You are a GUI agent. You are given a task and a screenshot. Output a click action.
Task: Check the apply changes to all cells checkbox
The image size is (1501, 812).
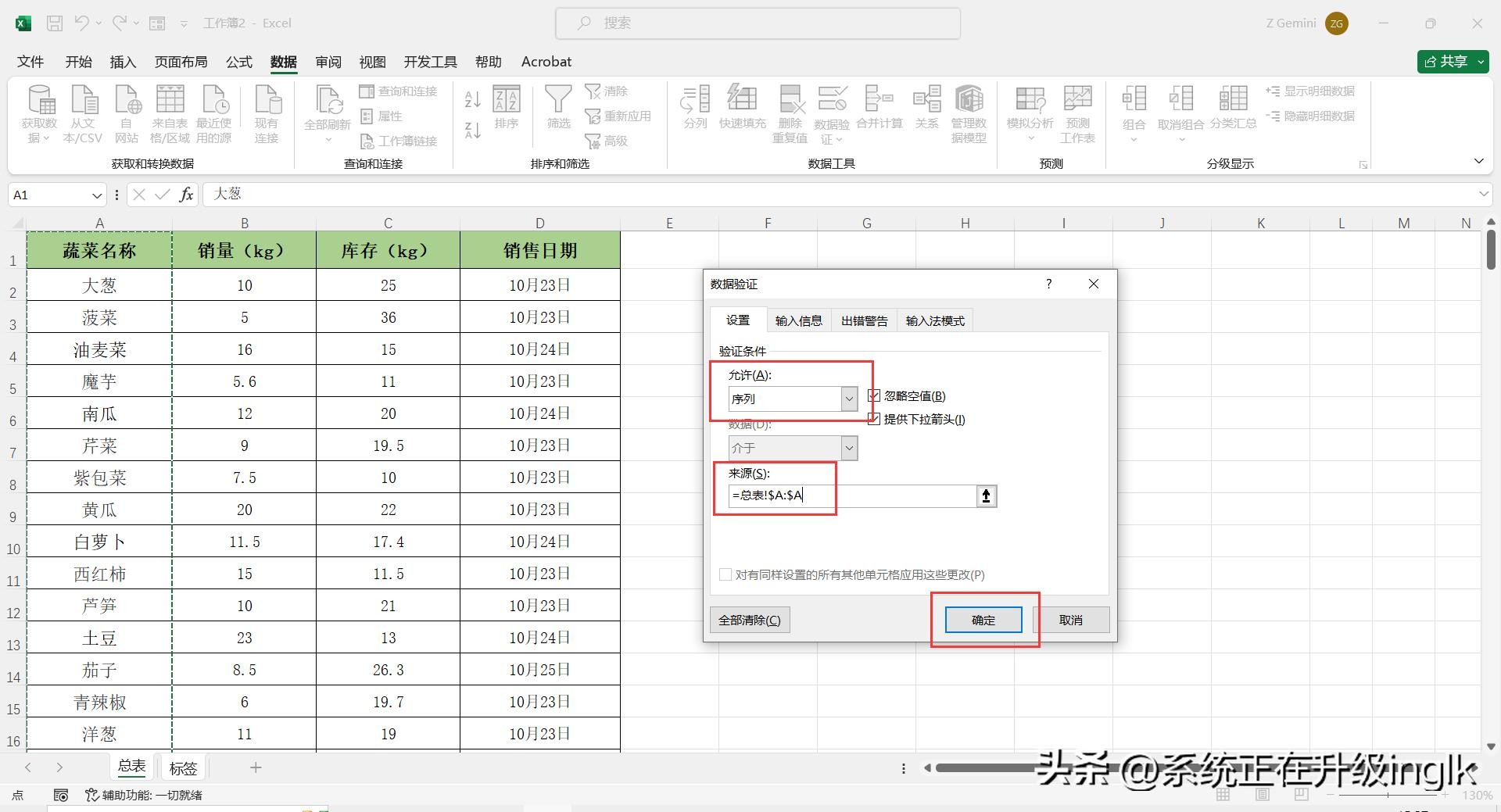tap(725, 575)
